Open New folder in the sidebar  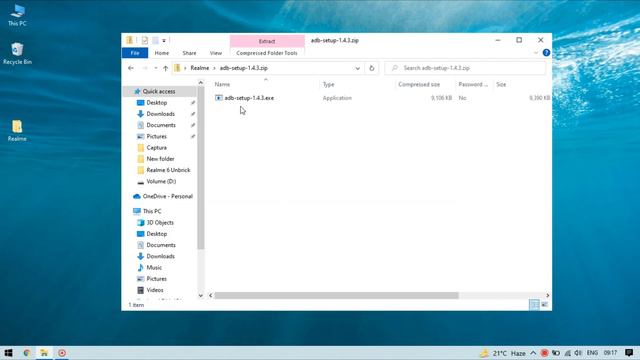click(160, 159)
